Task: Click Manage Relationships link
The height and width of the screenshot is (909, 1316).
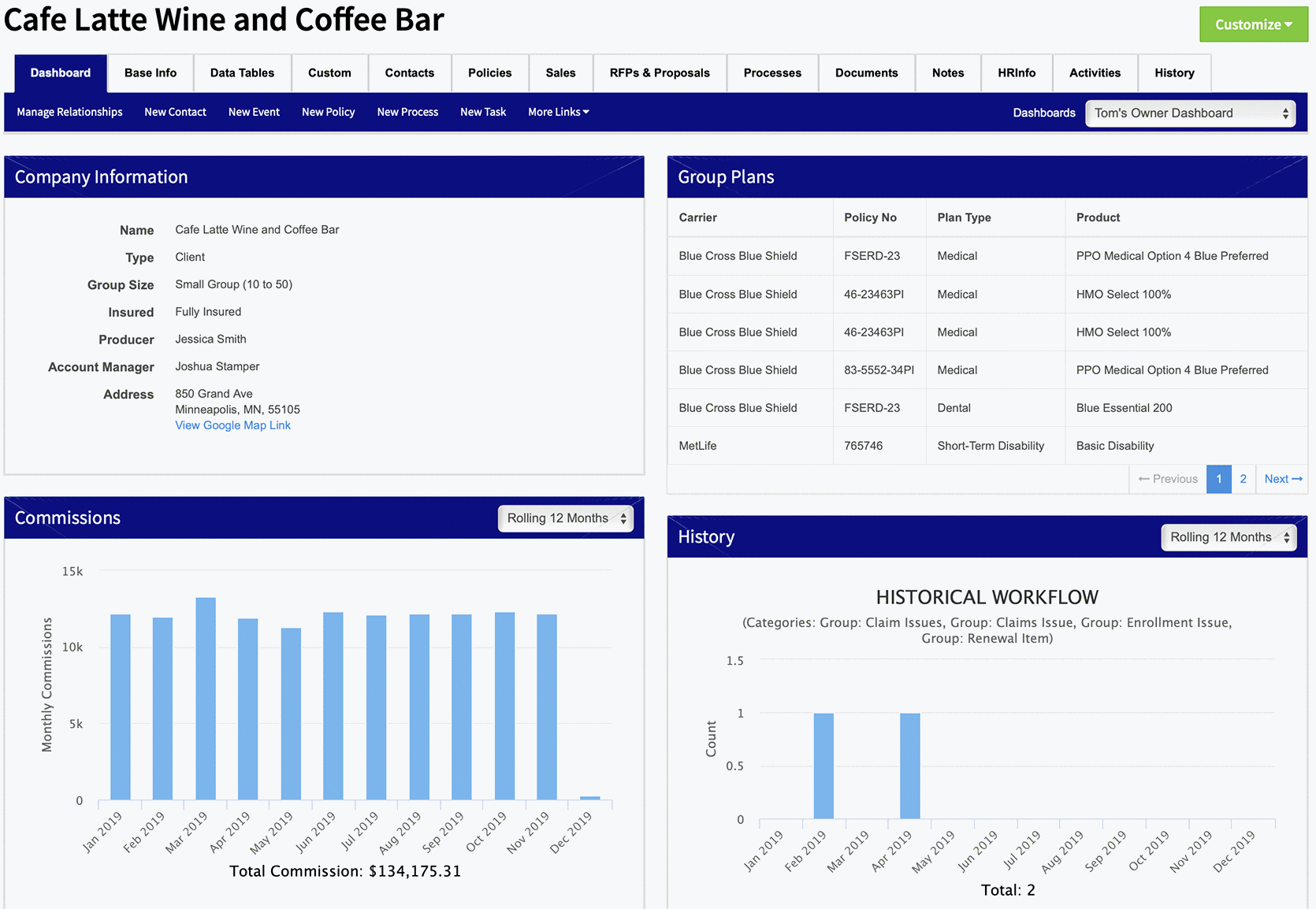Action: click(x=69, y=112)
